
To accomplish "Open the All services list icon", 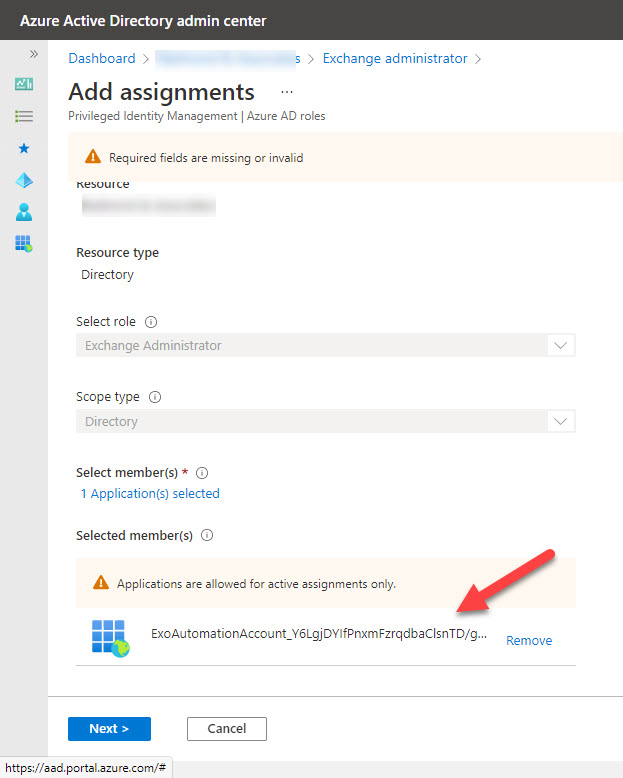I will (24, 116).
